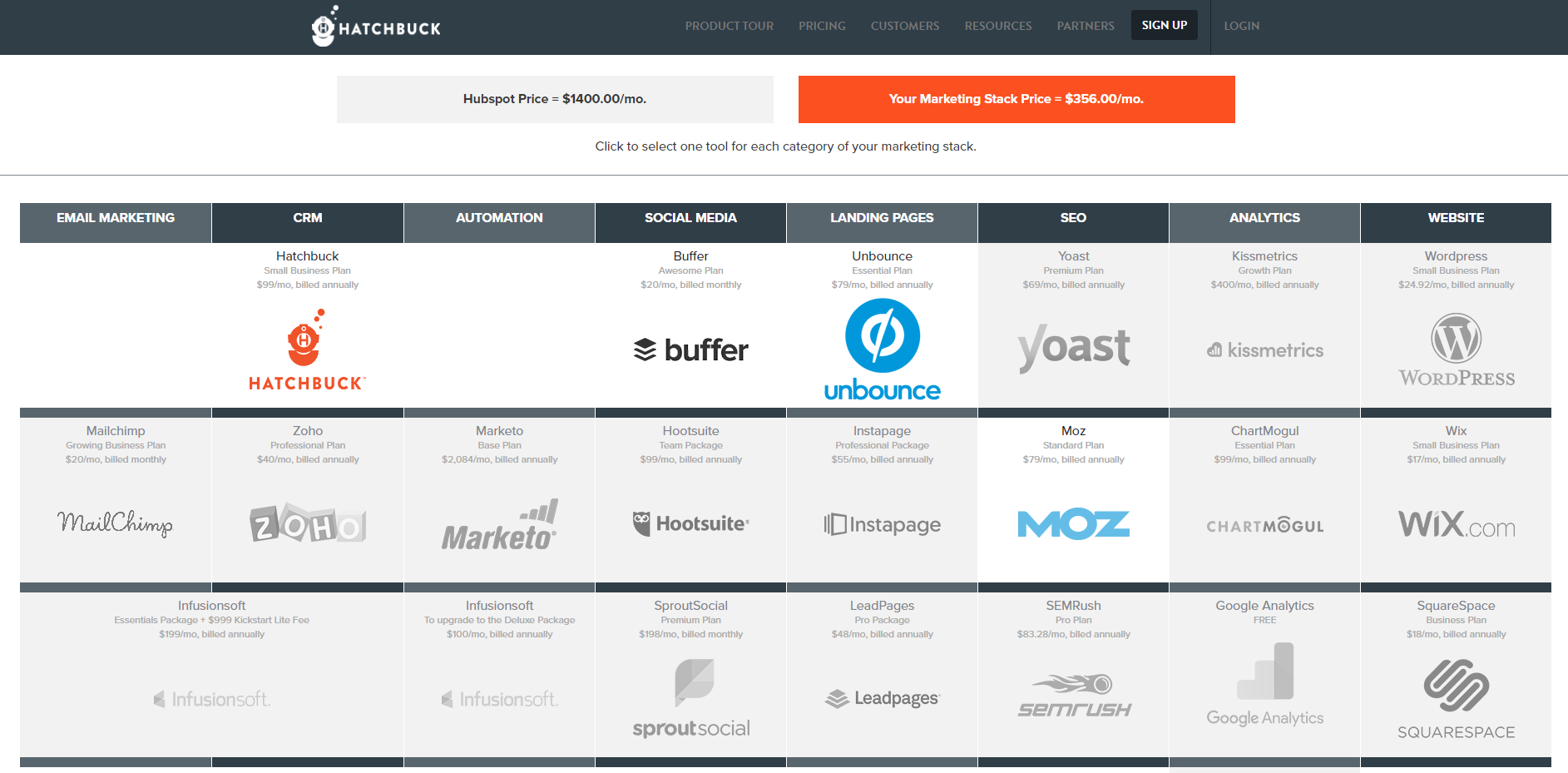Open the Resources menu

coord(998,26)
